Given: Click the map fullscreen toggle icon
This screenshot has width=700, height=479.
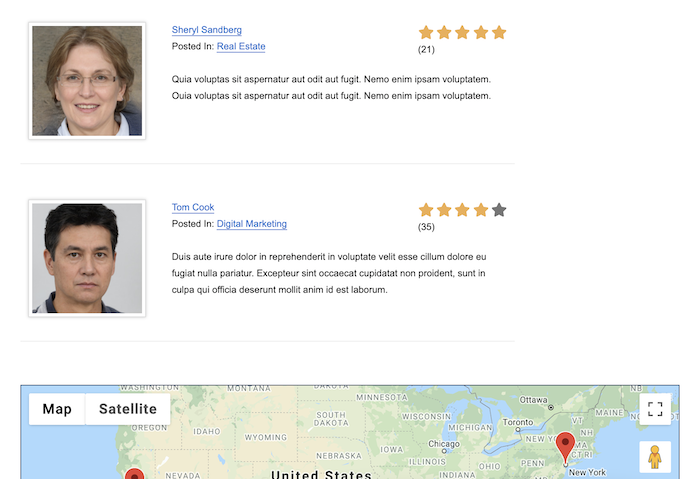Looking at the screenshot, I should (655, 409).
